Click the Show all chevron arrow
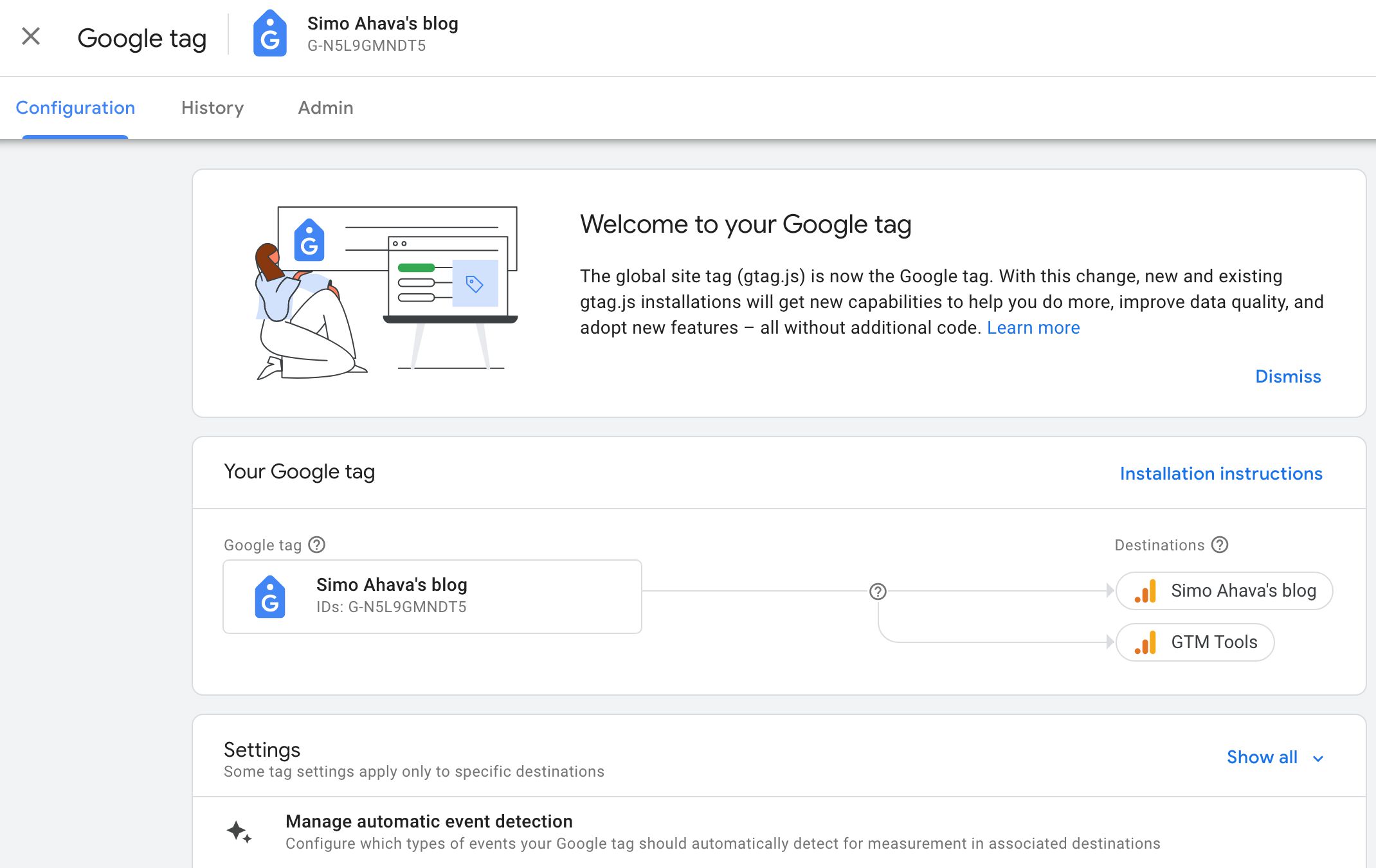The width and height of the screenshot is (1376, 868). click(1318, 758)
